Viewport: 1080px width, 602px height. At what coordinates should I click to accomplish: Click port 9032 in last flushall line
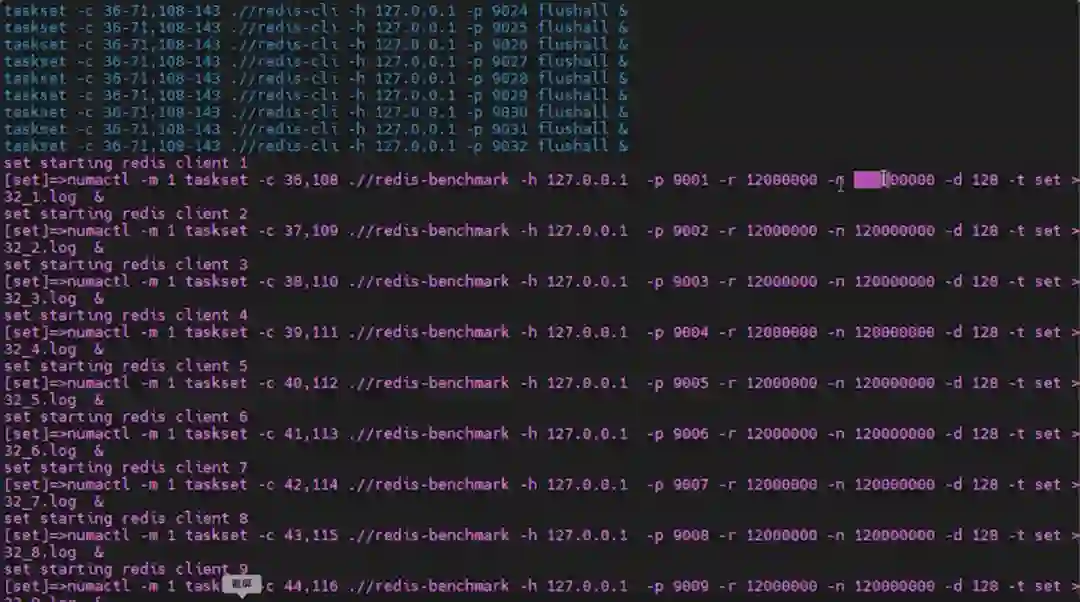(x=510, y=146)
